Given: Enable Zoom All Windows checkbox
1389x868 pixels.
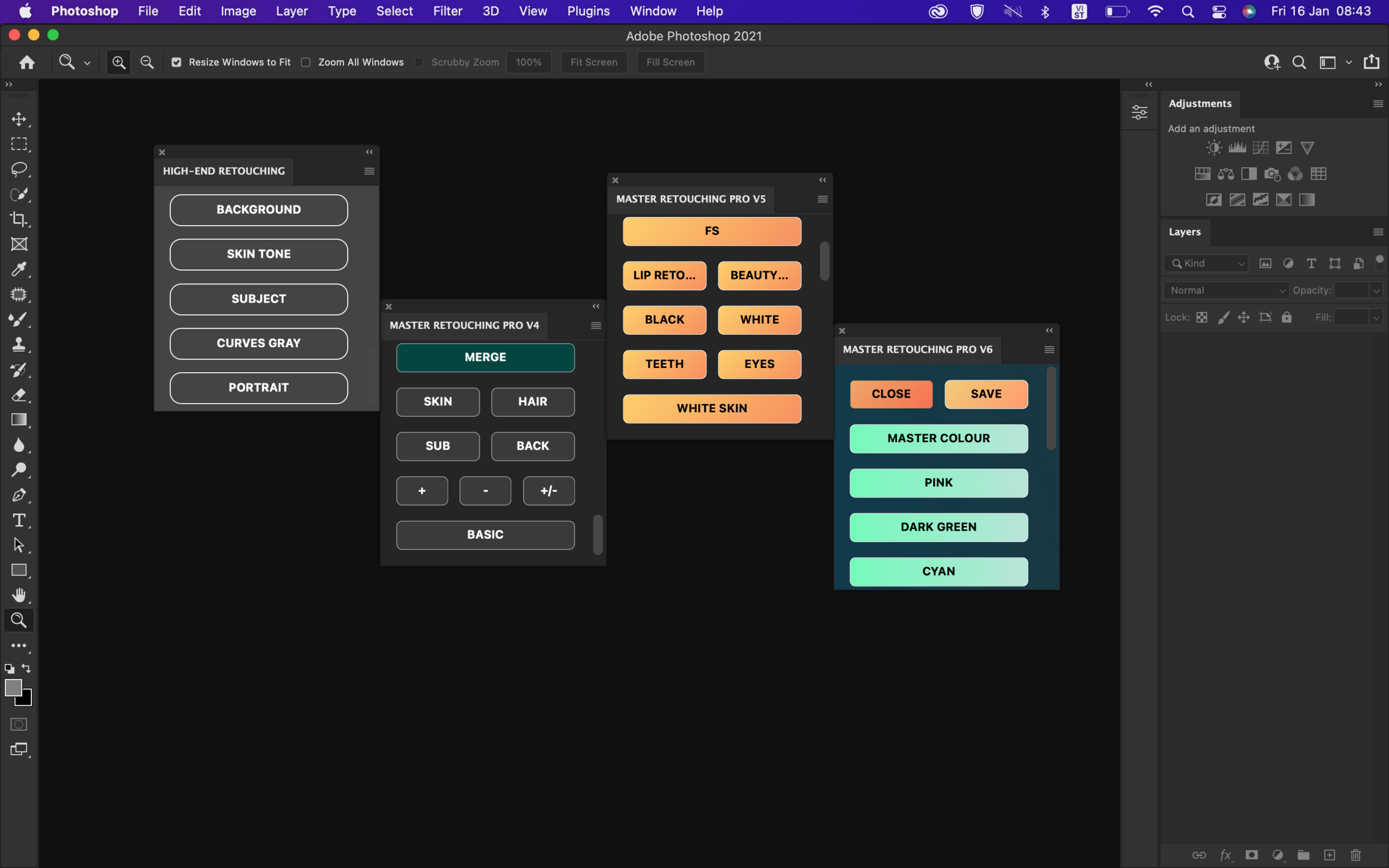Looking at the screenshot, I should [x=306, y=62].
